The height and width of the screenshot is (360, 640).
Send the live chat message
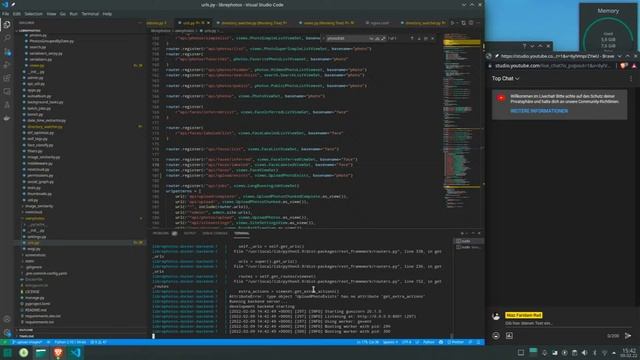pos(628,336)
